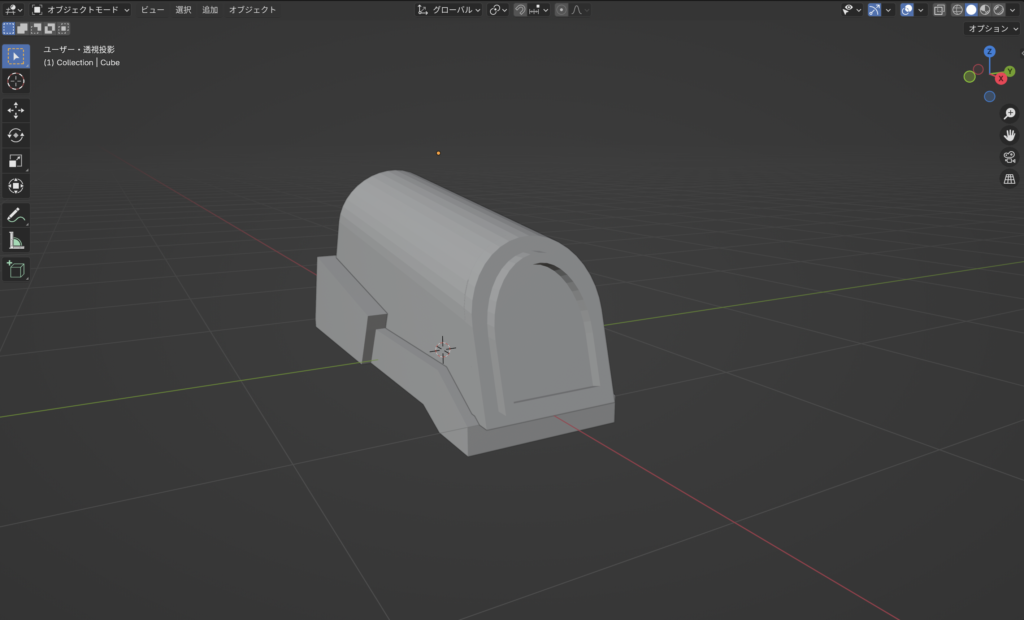Open the 追加 menu
1024x620 pixels.
pos(210,10)
